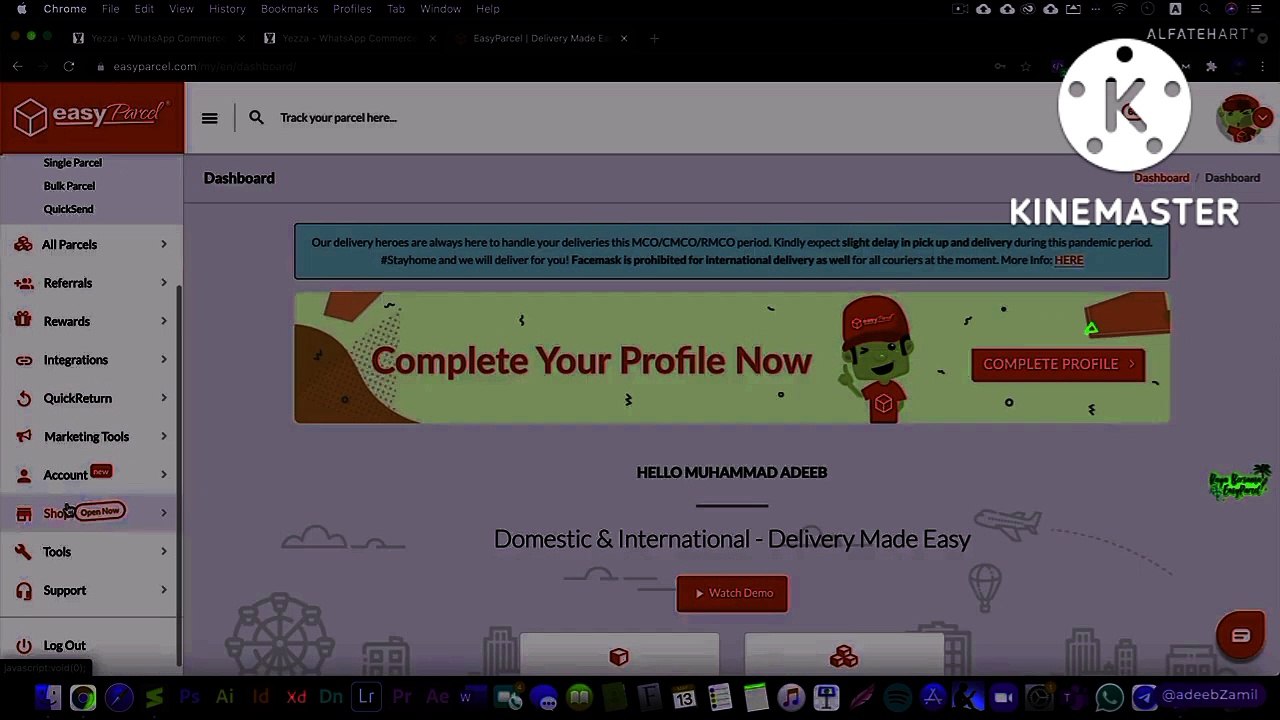Expand the Support submenu arrow

(164, 590)
